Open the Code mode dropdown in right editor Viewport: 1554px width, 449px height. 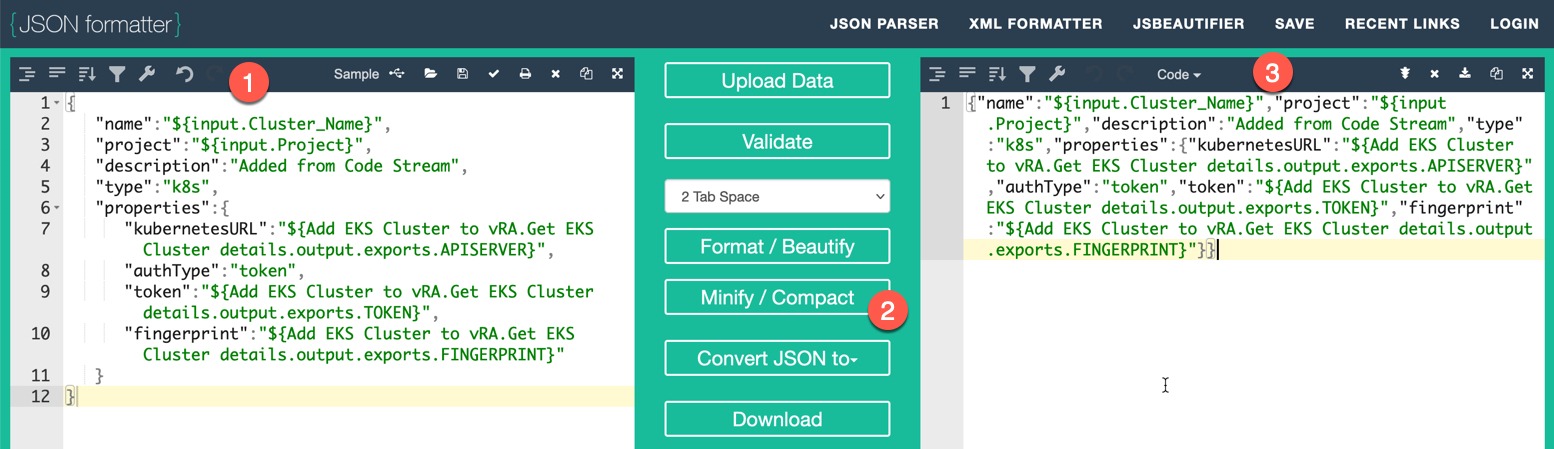pyautogui.click(x=1179, y=74)
